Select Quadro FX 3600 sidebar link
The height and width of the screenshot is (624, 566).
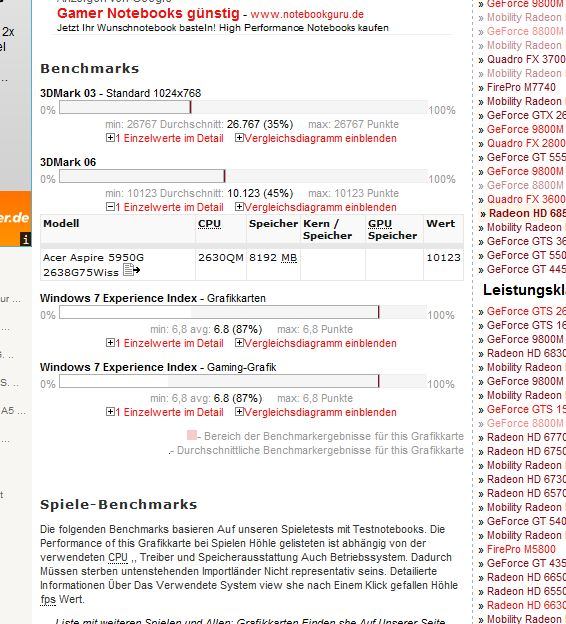526,199
